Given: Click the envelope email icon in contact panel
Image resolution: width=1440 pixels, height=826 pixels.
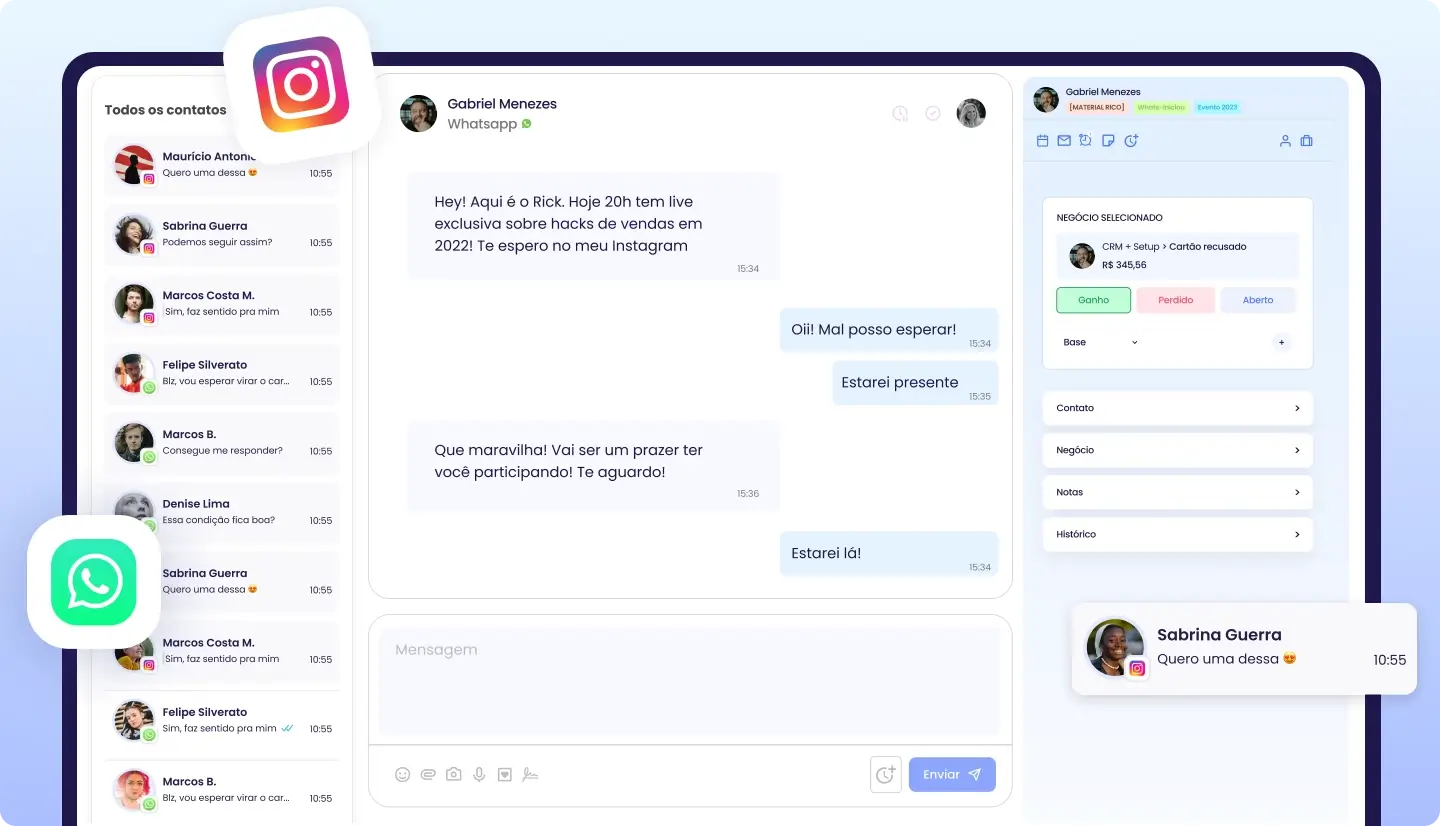Looking at the screenshot, I should 1064,141.
